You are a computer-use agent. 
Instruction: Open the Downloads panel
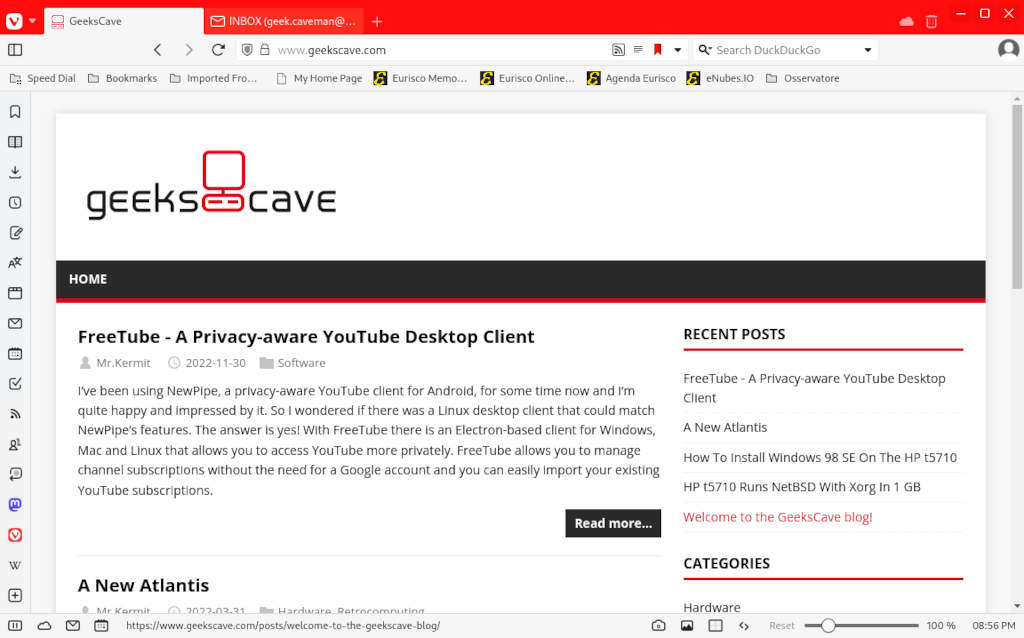(15, 172)
